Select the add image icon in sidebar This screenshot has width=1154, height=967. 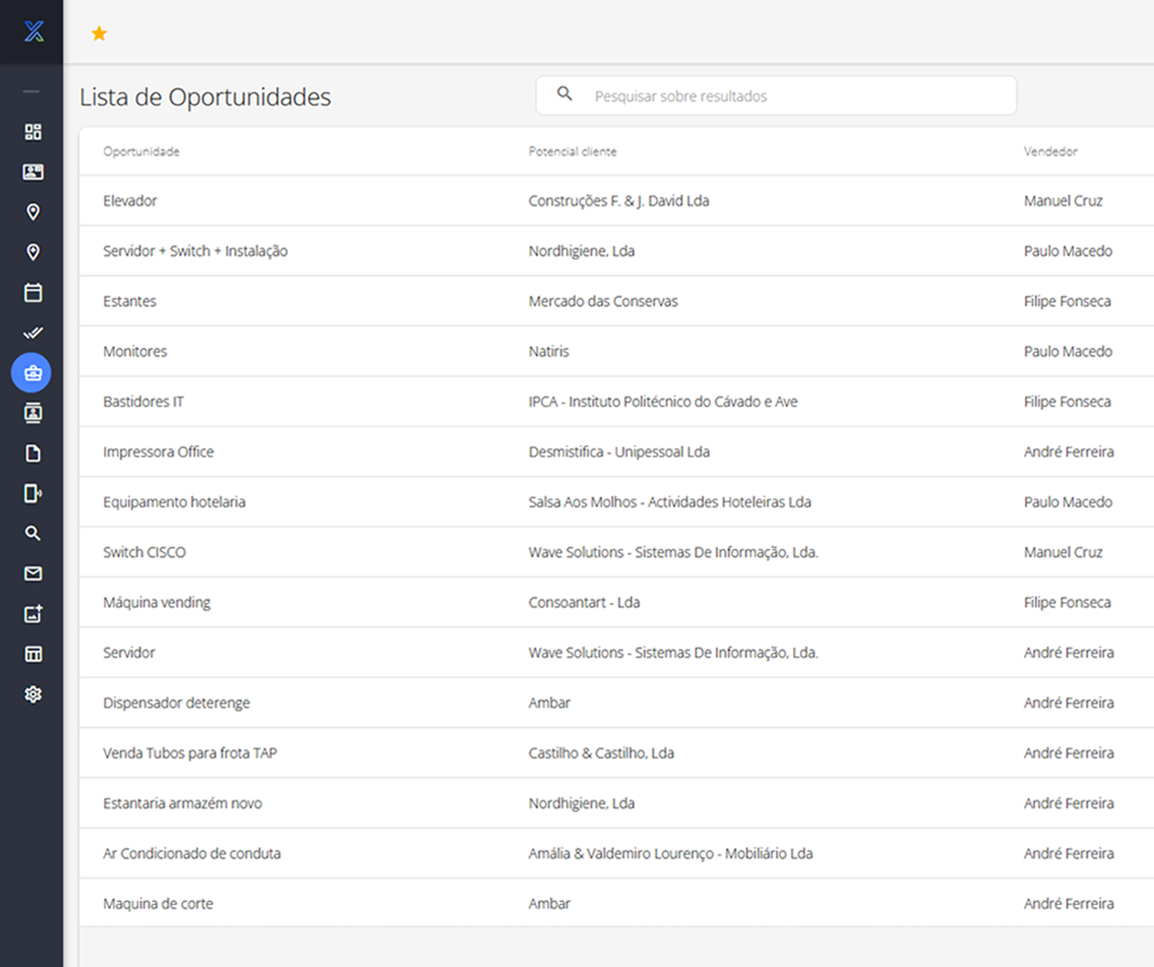click(33, 614)
